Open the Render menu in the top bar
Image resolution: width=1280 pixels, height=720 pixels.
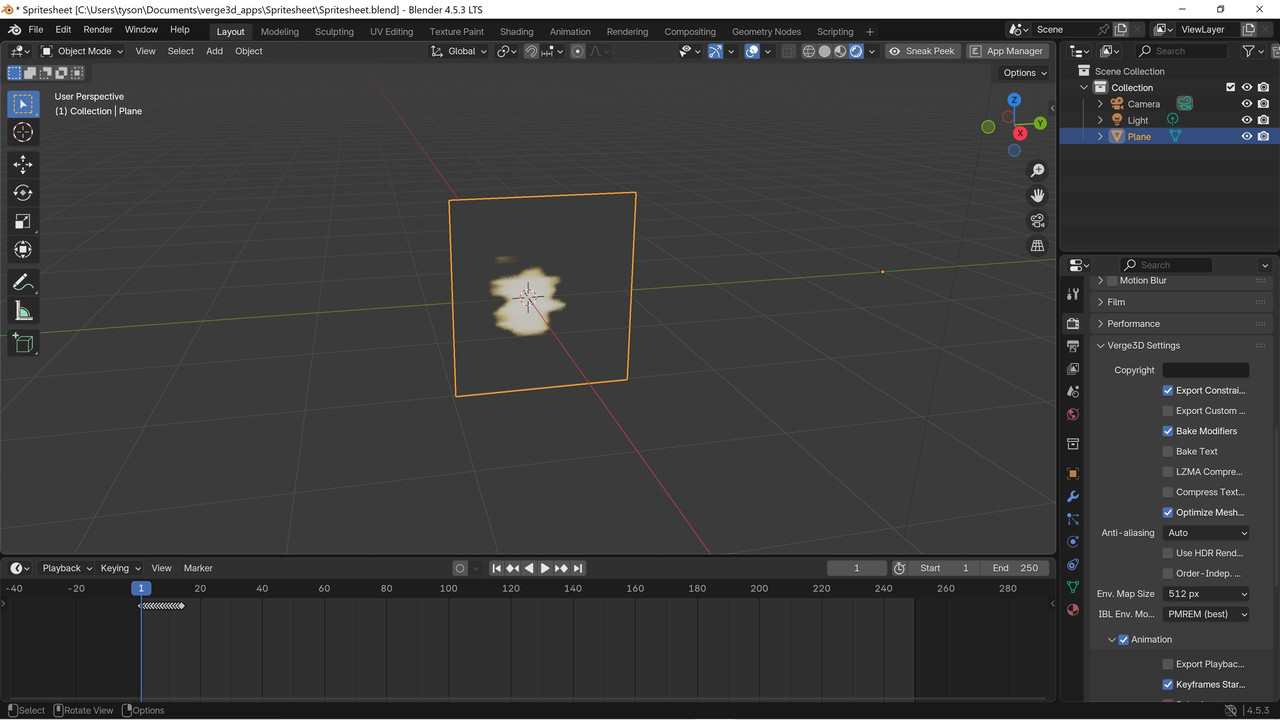(x=97, y=29)
